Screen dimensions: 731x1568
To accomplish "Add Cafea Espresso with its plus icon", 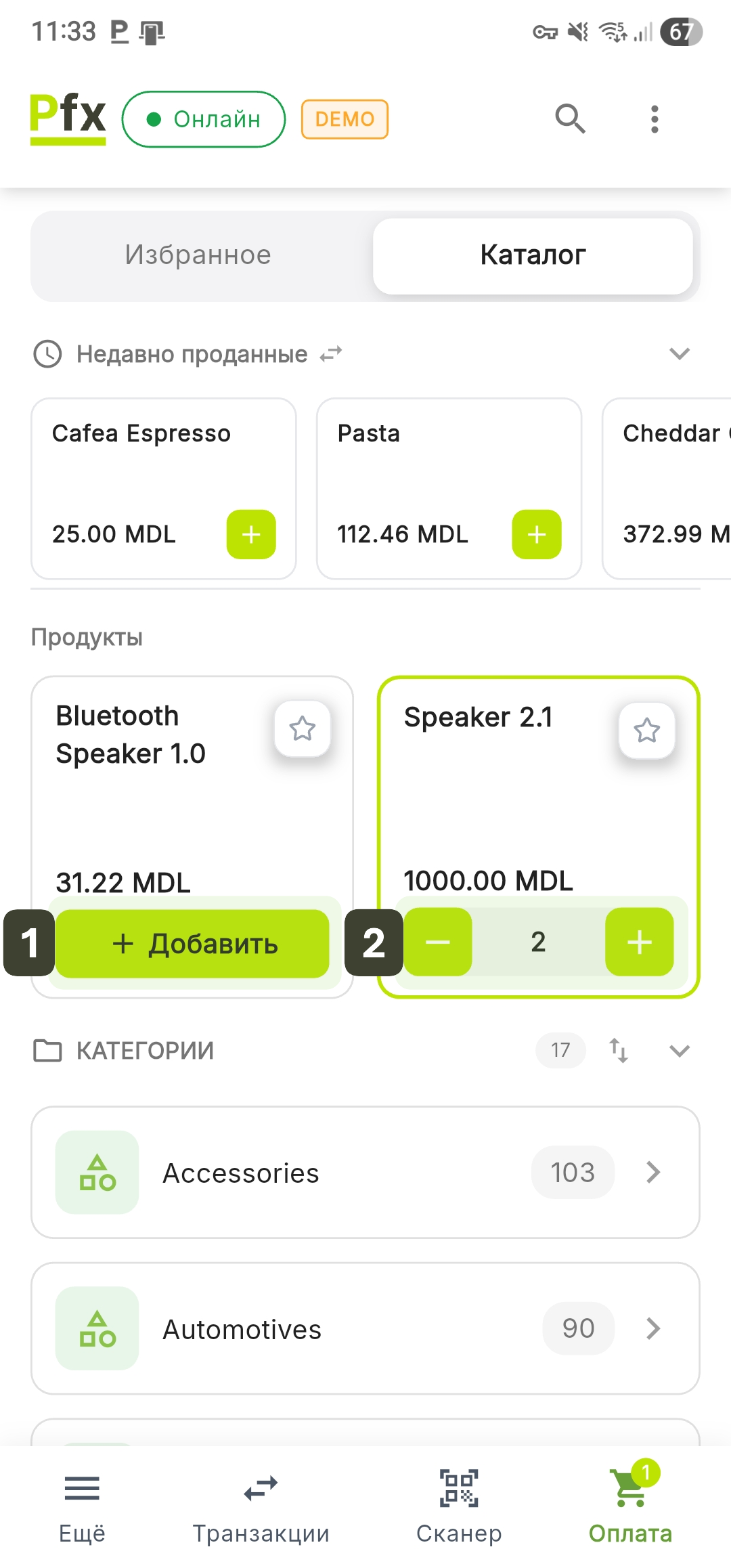I will (251, 535).
